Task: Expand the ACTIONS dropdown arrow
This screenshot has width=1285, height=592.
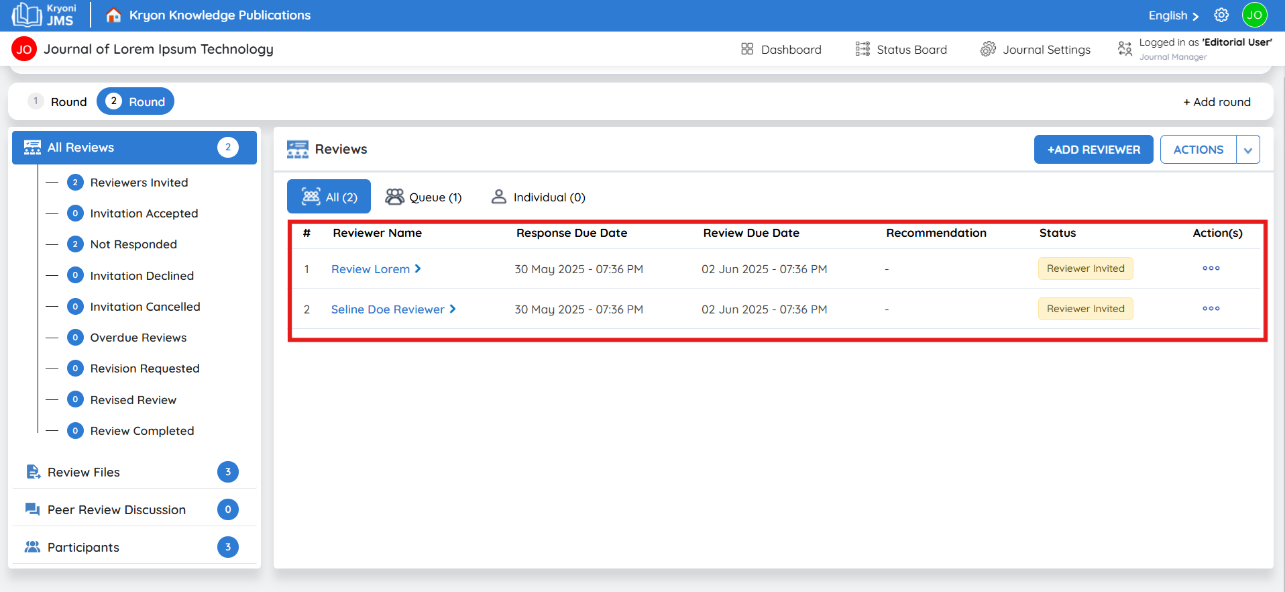Action: 1248,150
